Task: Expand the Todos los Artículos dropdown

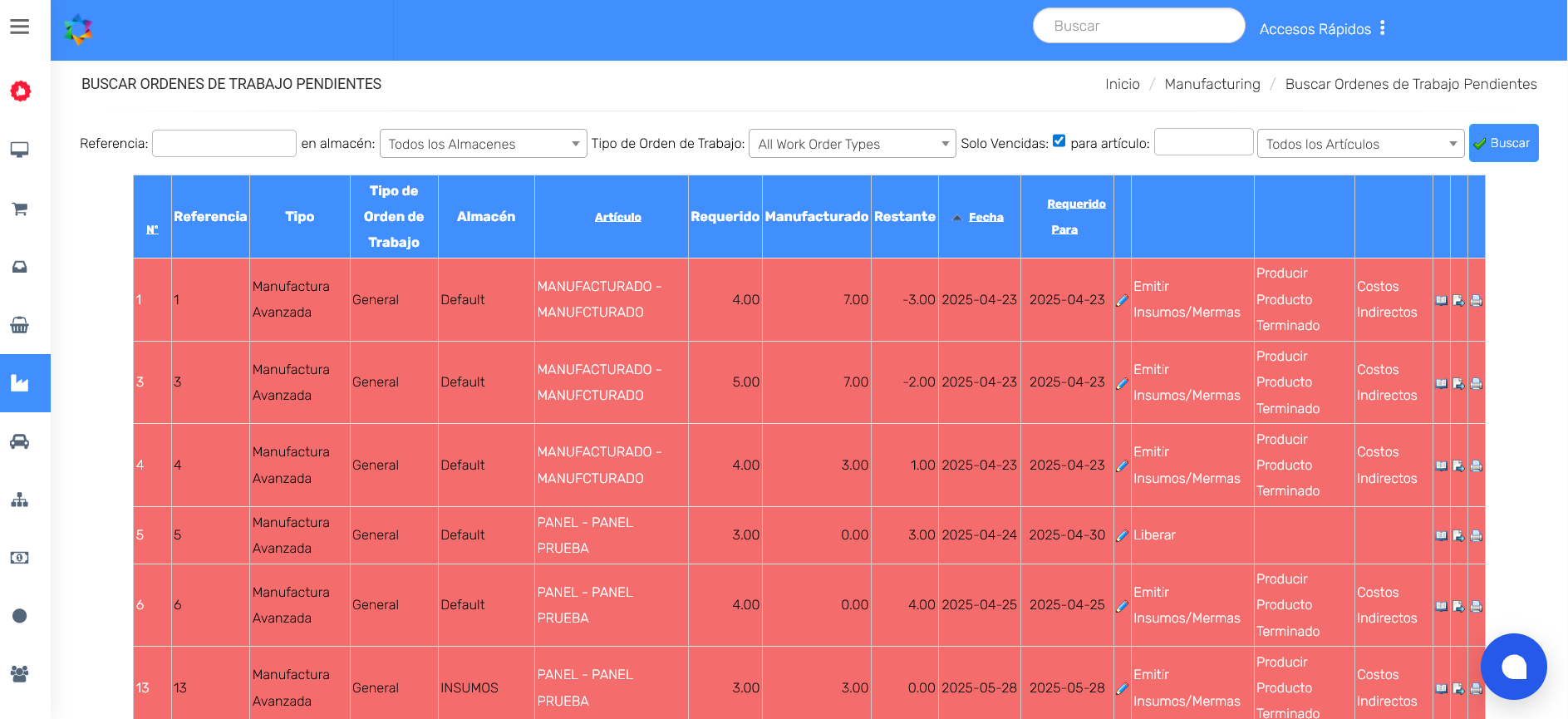Action: tap(1359, 144)
